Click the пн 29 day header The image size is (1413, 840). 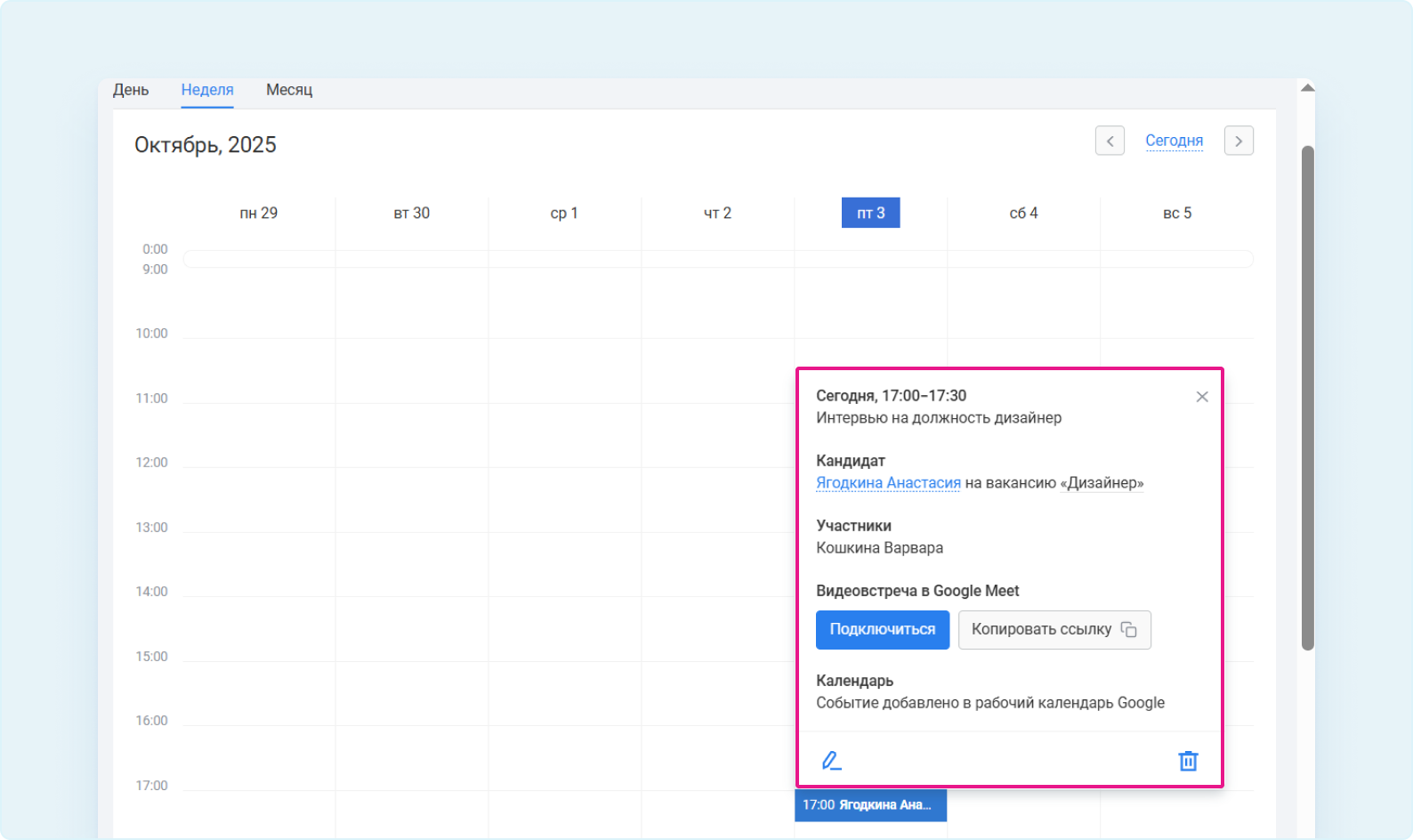pyautogui.click(x=259, y=214)
